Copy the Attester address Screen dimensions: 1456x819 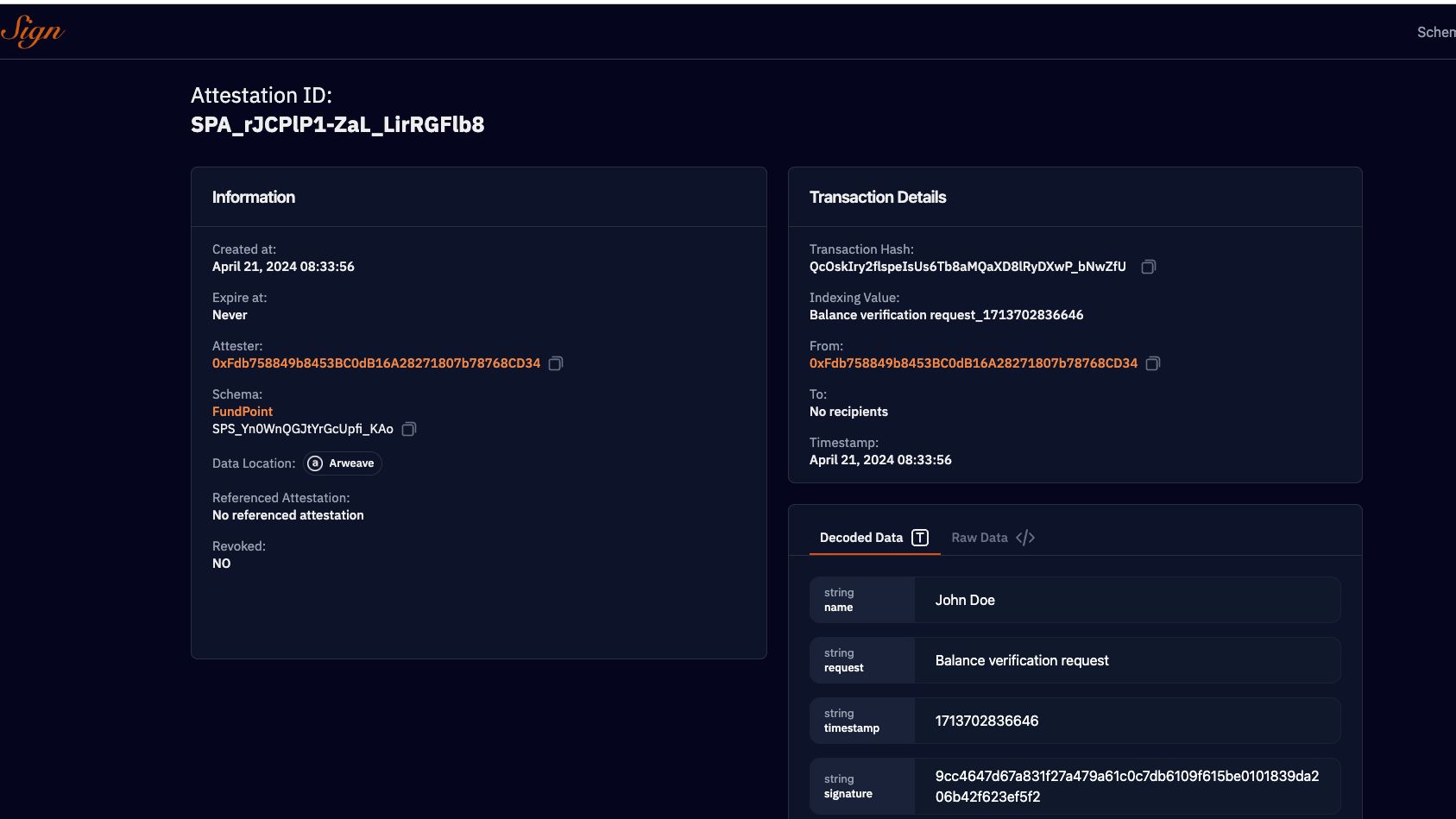(x=556, y=363)
